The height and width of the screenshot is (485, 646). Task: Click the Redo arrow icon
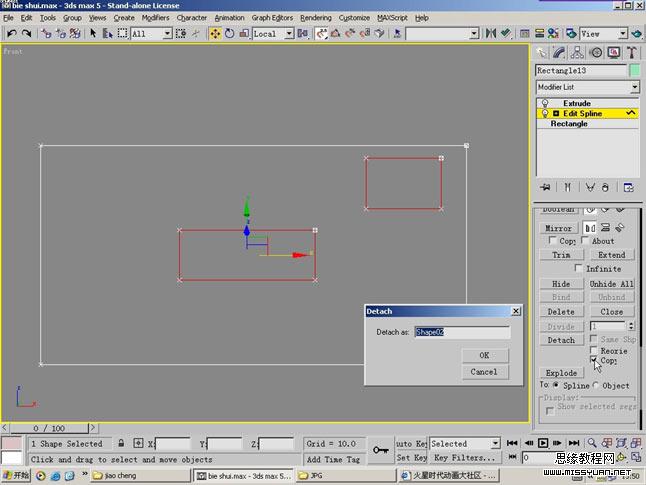coord(27,33)
